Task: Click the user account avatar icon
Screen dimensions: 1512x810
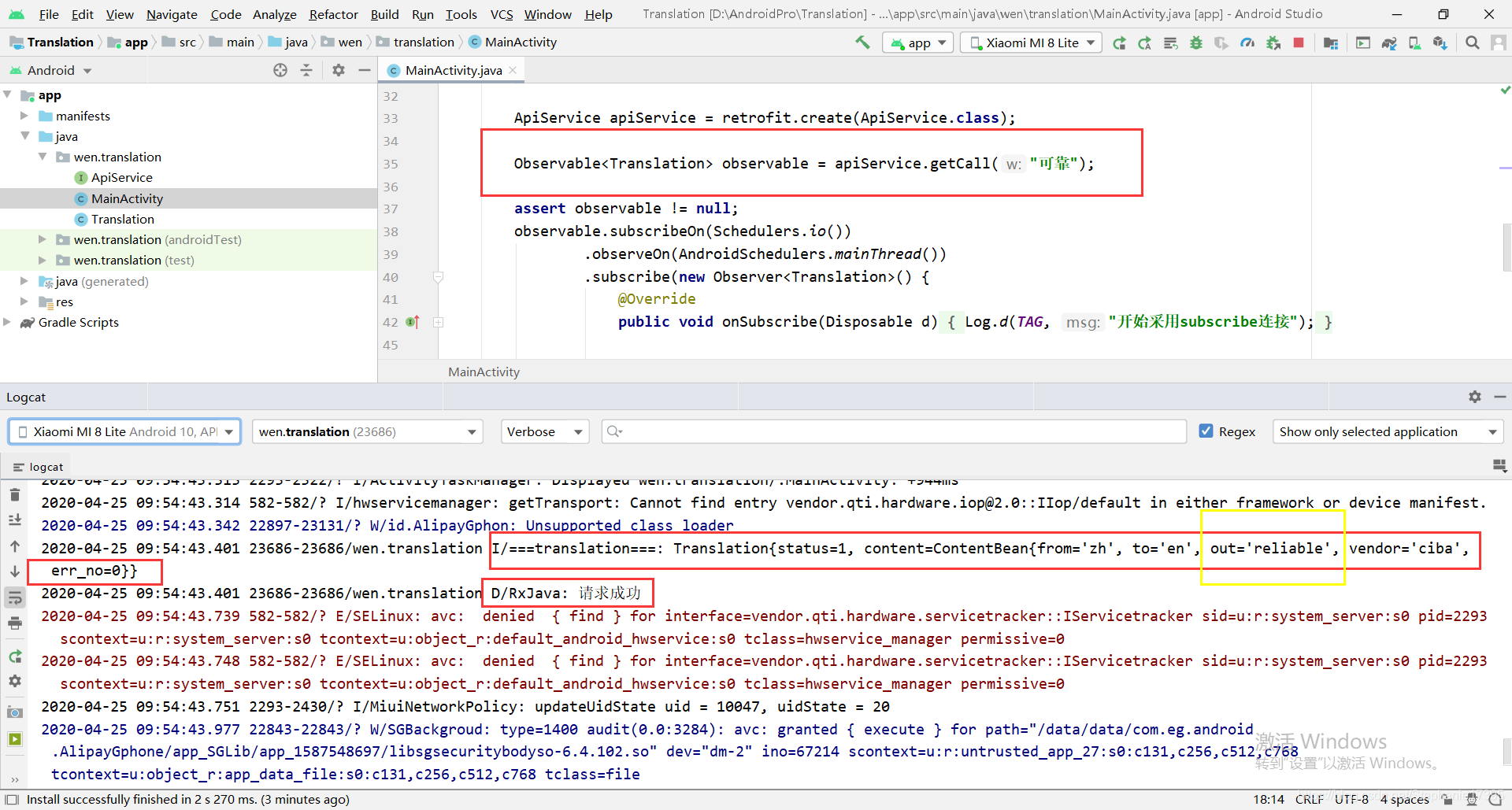Action: (x=1498, y=43)
